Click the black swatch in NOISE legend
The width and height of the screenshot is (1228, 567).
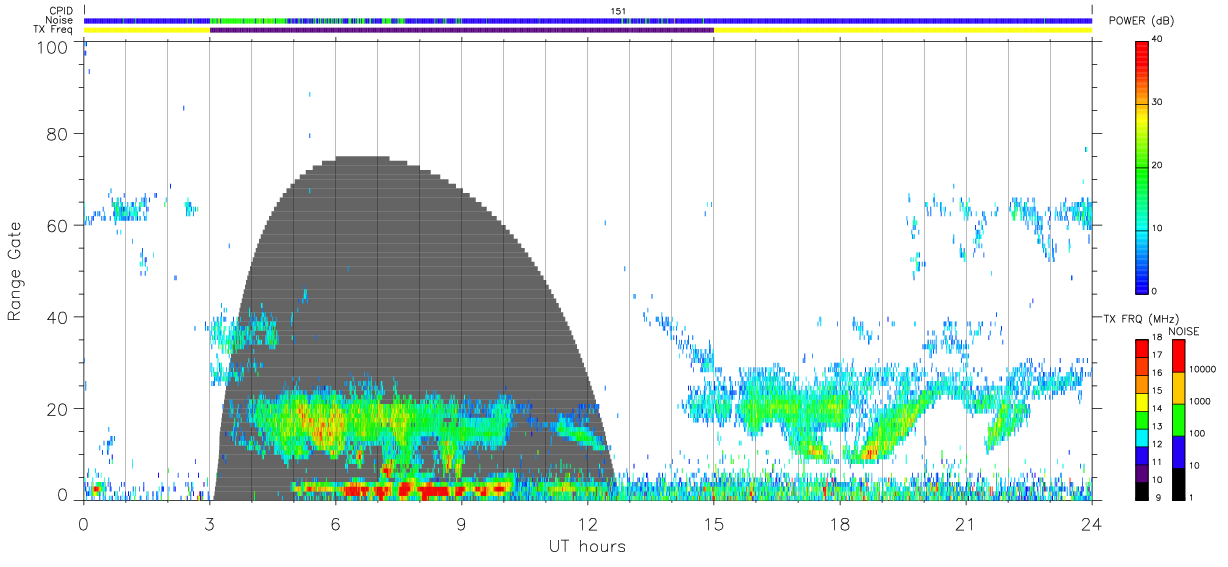1177,484
